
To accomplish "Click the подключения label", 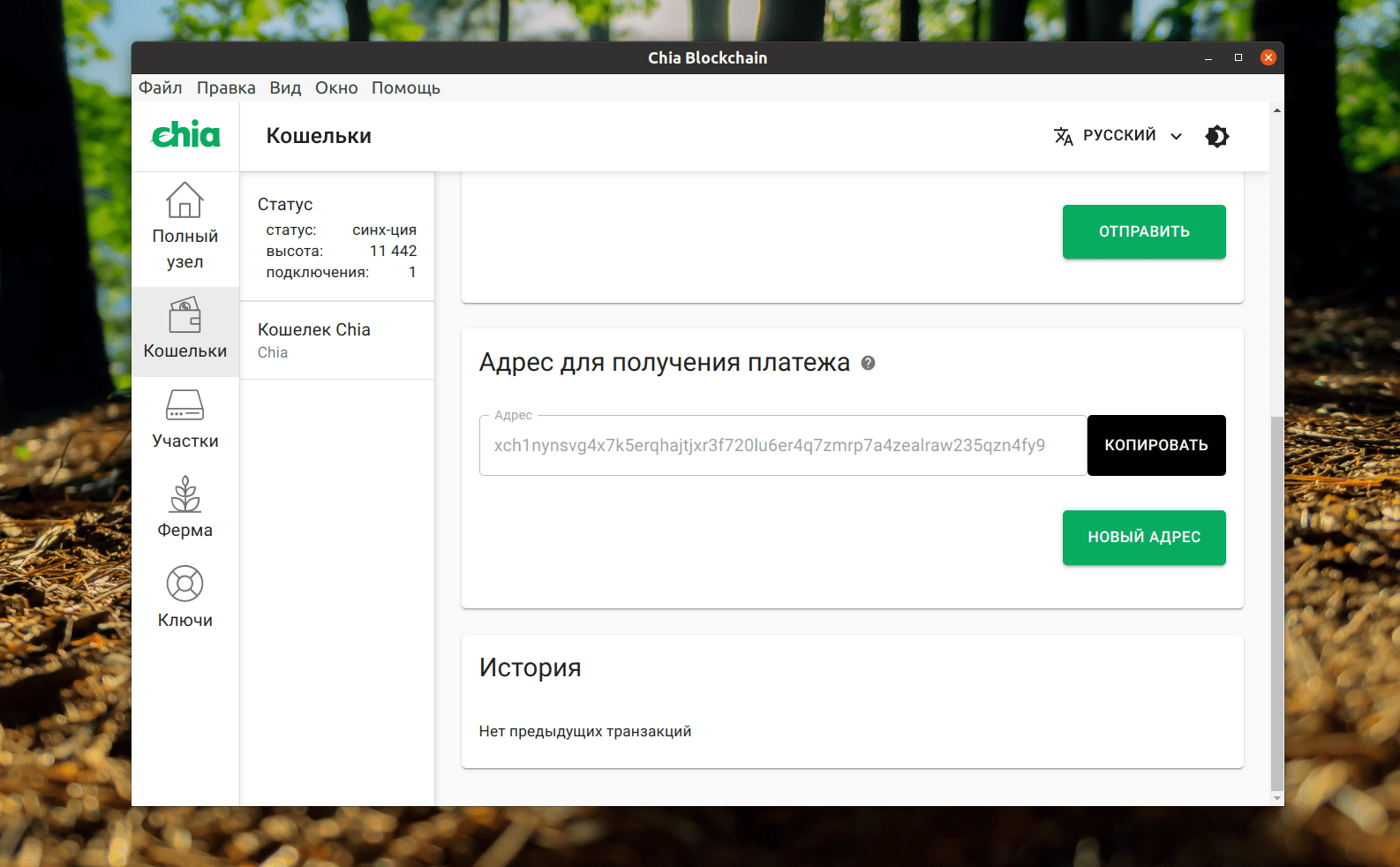I will click(x=318, y=272).
